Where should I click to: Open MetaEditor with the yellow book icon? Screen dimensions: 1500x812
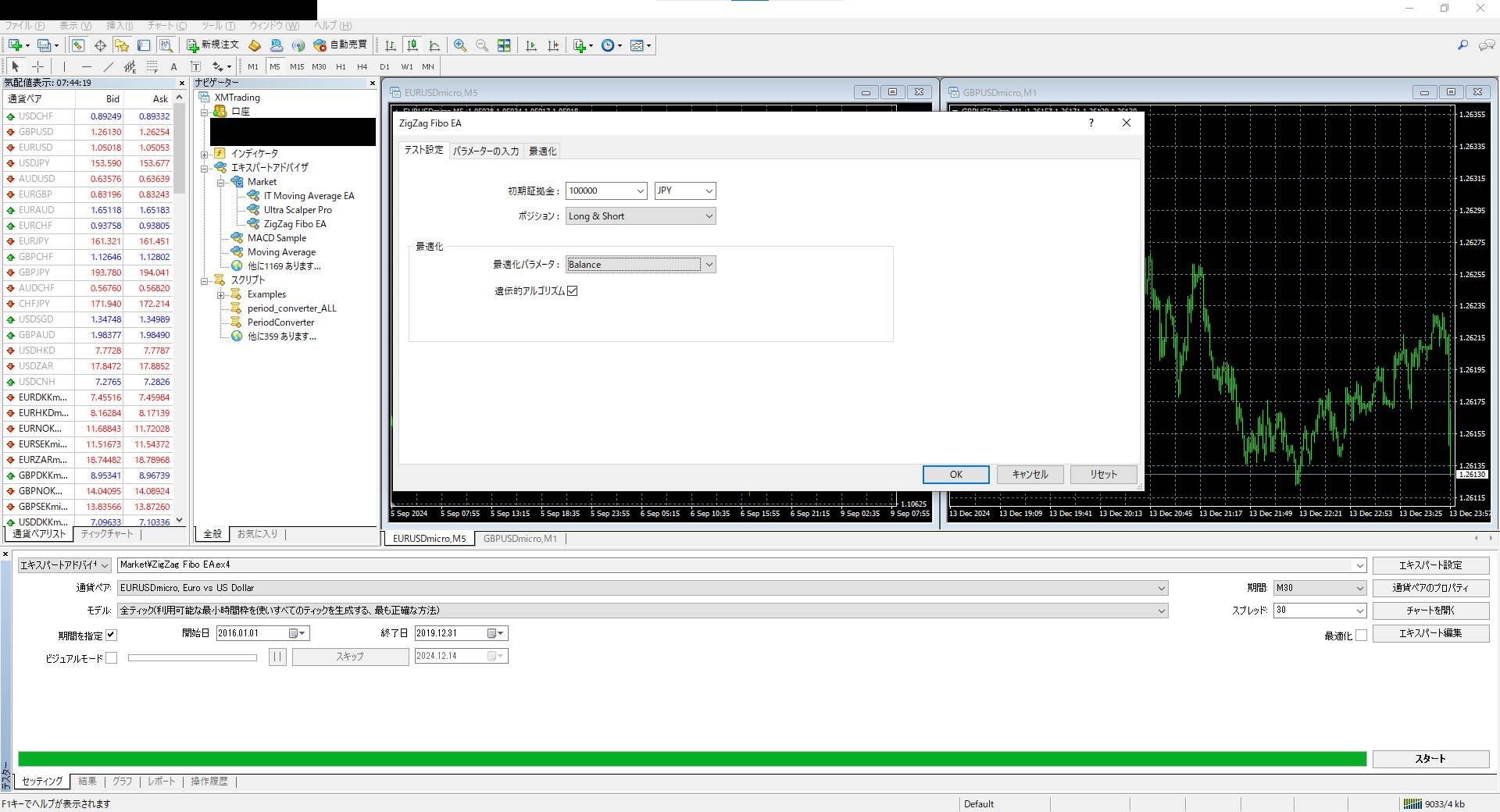click(x=255, y=45)
